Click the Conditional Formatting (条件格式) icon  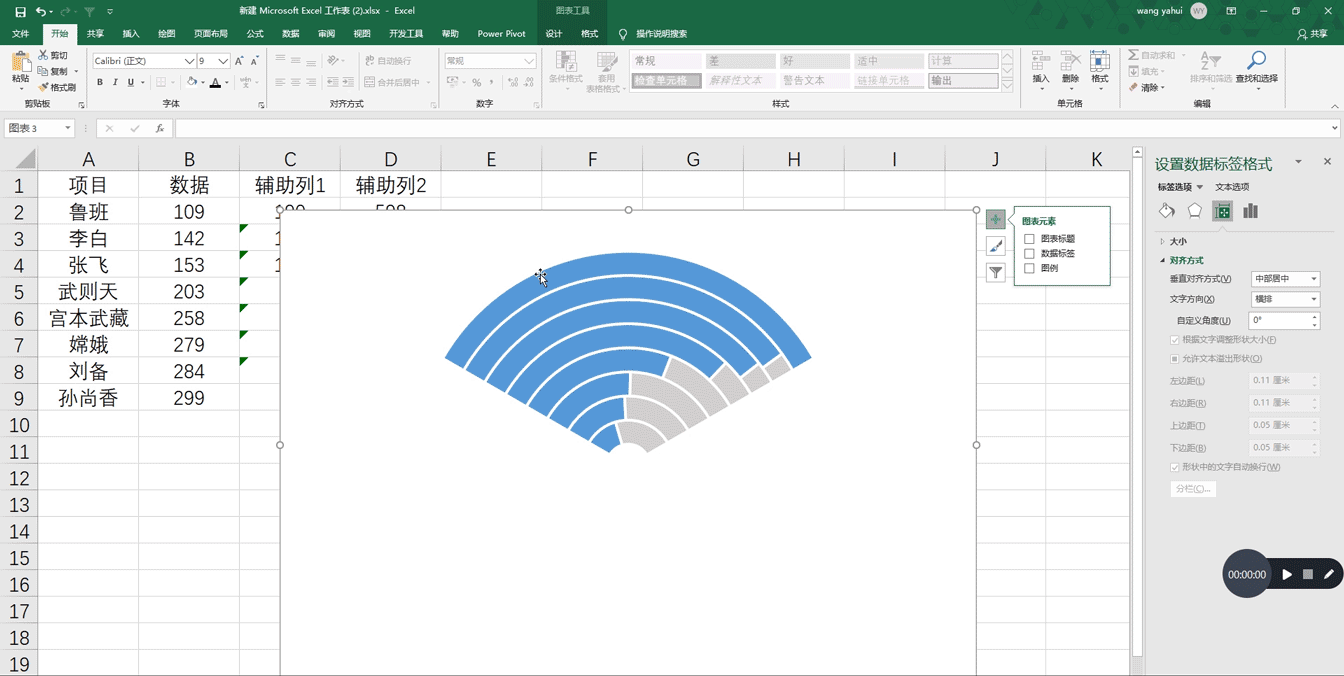[x=565, y=62]
